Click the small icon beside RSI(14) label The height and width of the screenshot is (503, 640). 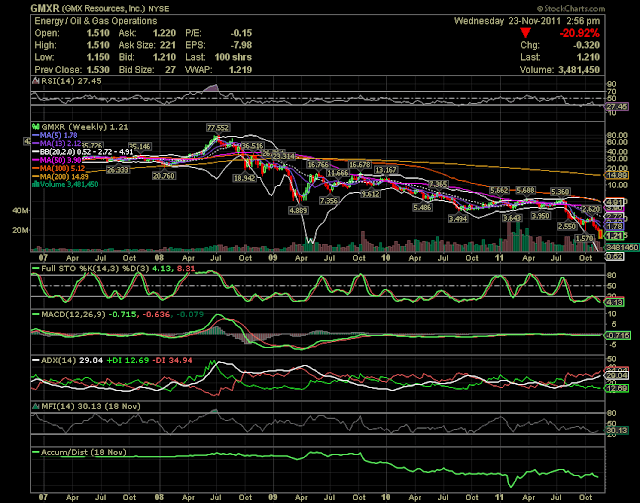(x=36, y=81)
